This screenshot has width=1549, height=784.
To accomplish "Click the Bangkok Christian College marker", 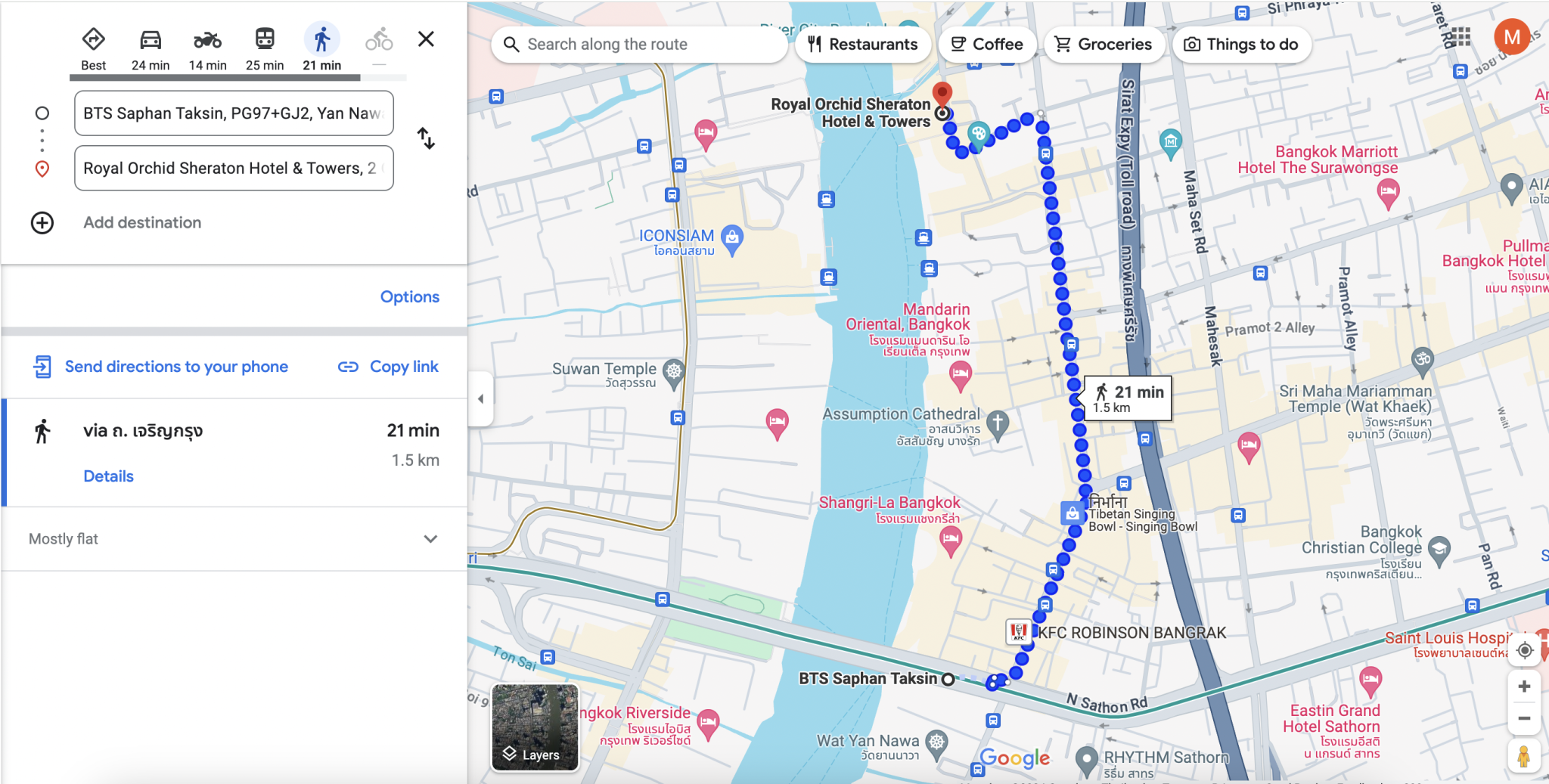I will 1439,550.
